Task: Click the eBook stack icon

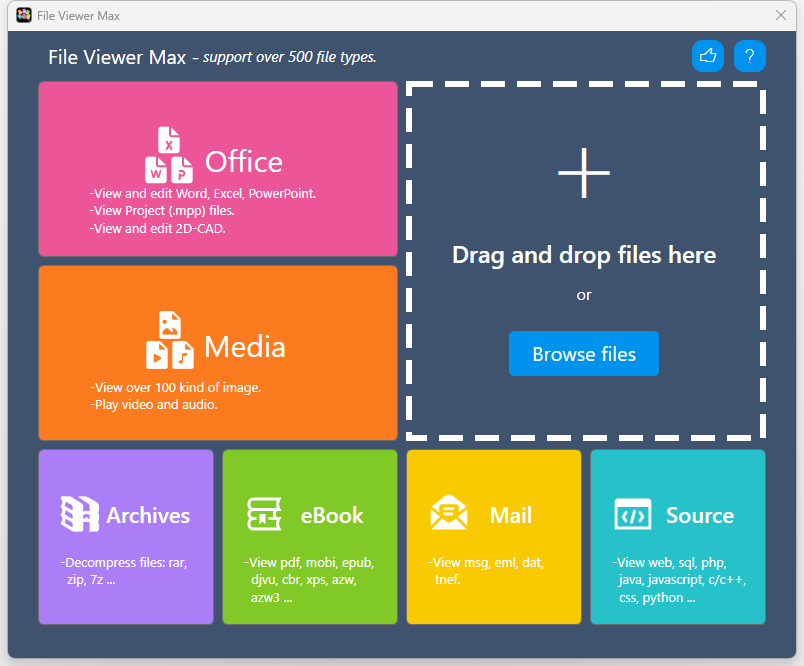Action: (264, 514)
